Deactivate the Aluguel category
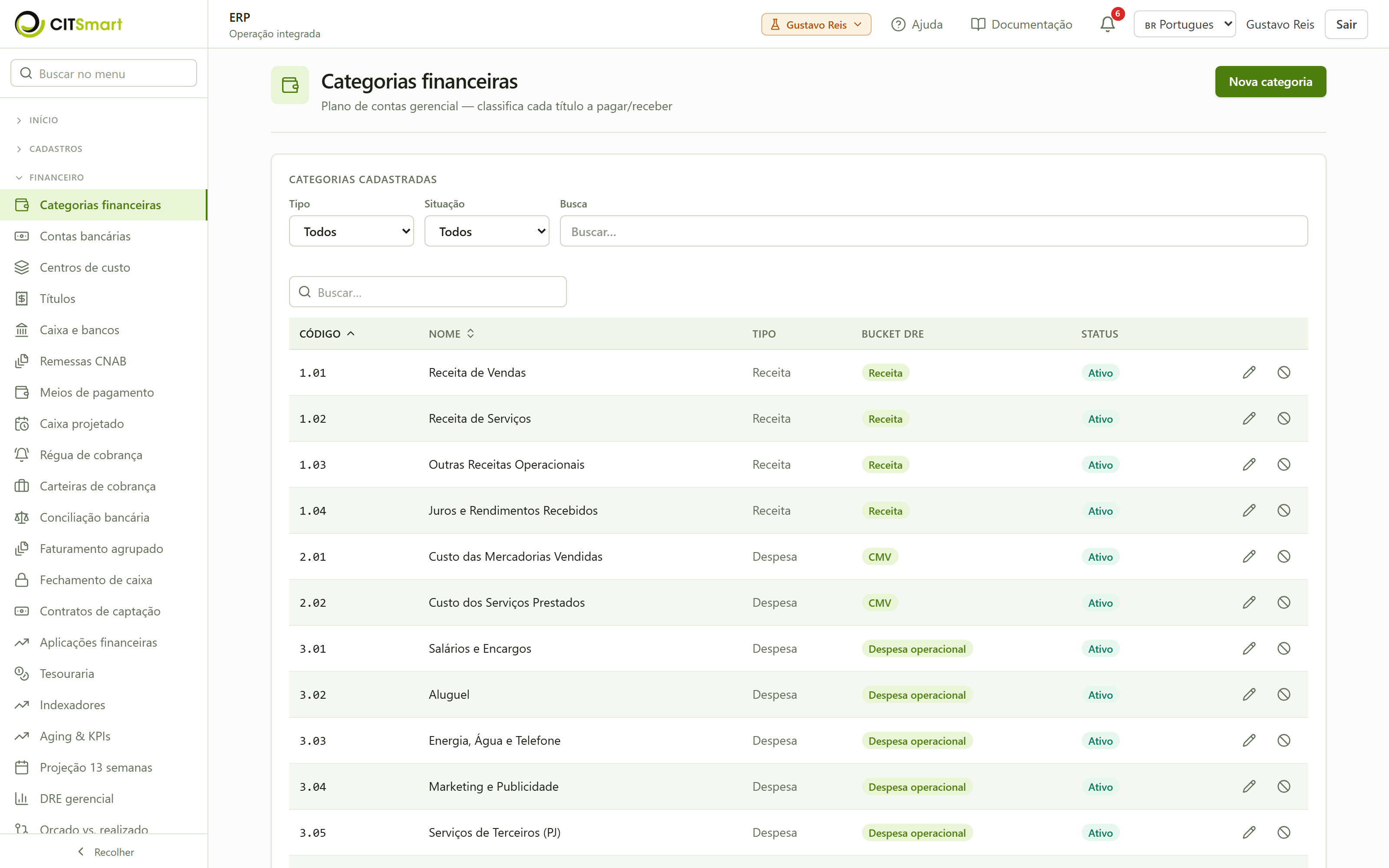Viewport: 1389px width, 868px height. pyautogui.click(x=1284, y=695)
